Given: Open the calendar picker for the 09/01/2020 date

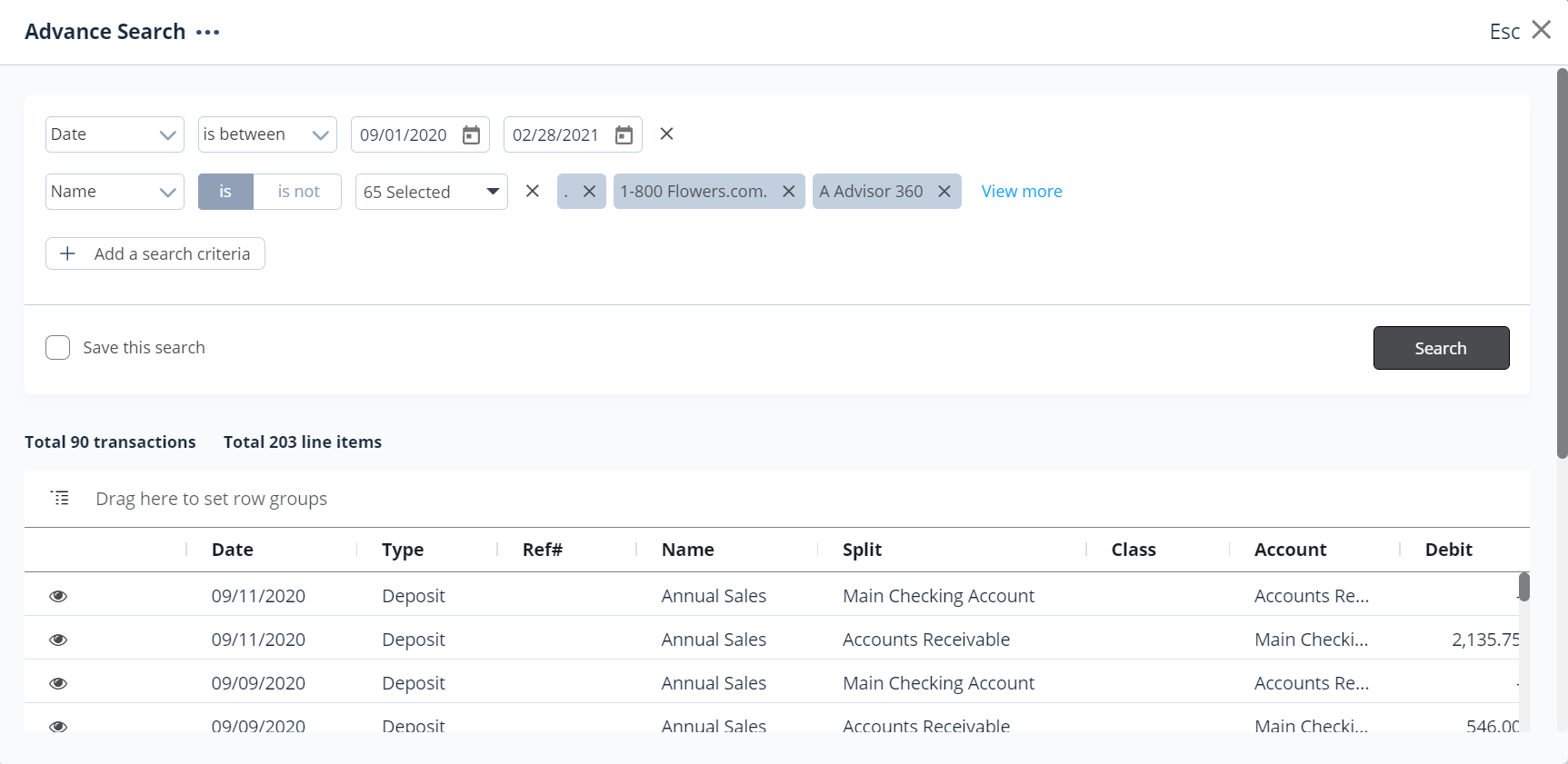Looking at the screenshot, I should (471, 135).
